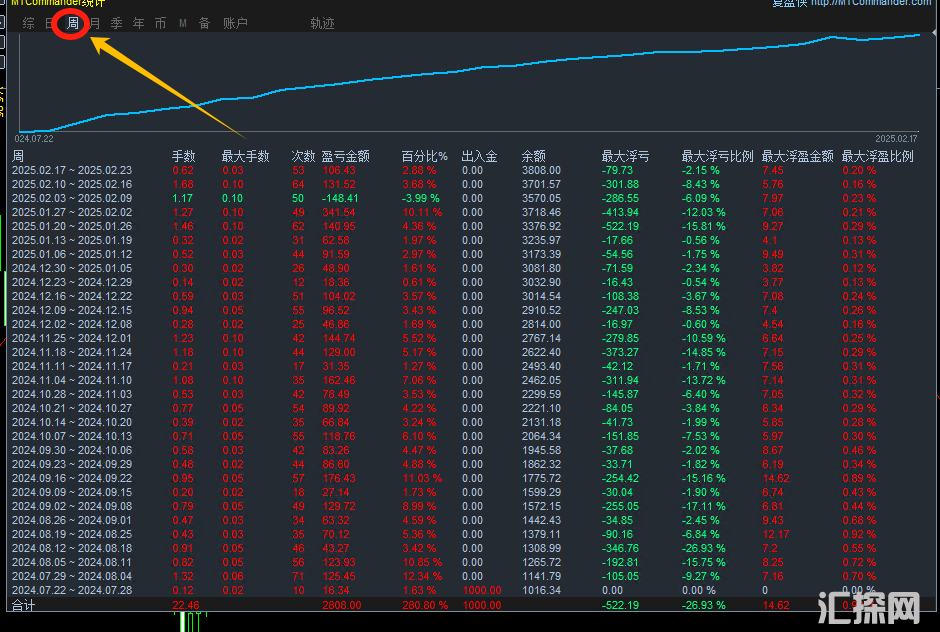Image resolution: width=940 pixels, height=632 pixels.
Task: Click the 盈亏金额 column header
Action: pos(345,157)
